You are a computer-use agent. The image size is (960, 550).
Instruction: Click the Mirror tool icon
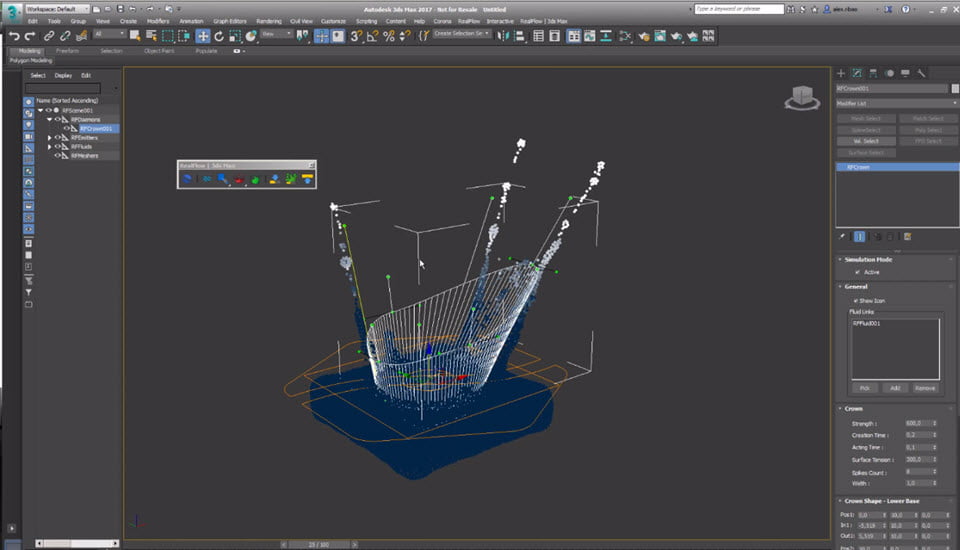503,36
